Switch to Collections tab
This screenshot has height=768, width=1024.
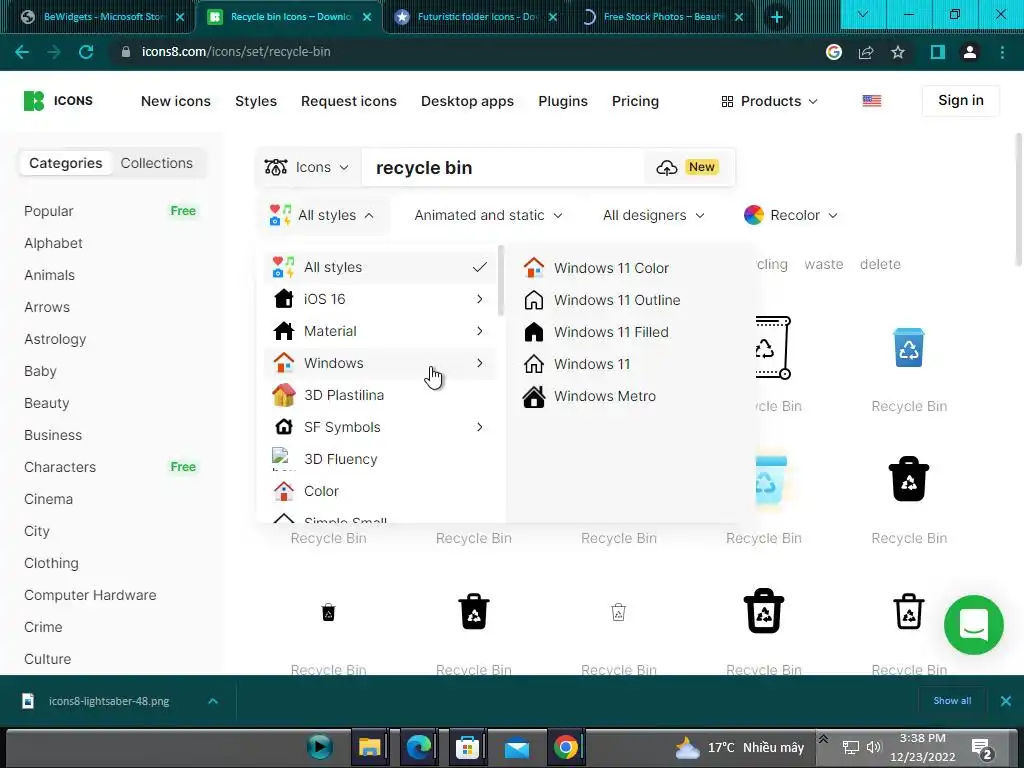click(157, 163)
